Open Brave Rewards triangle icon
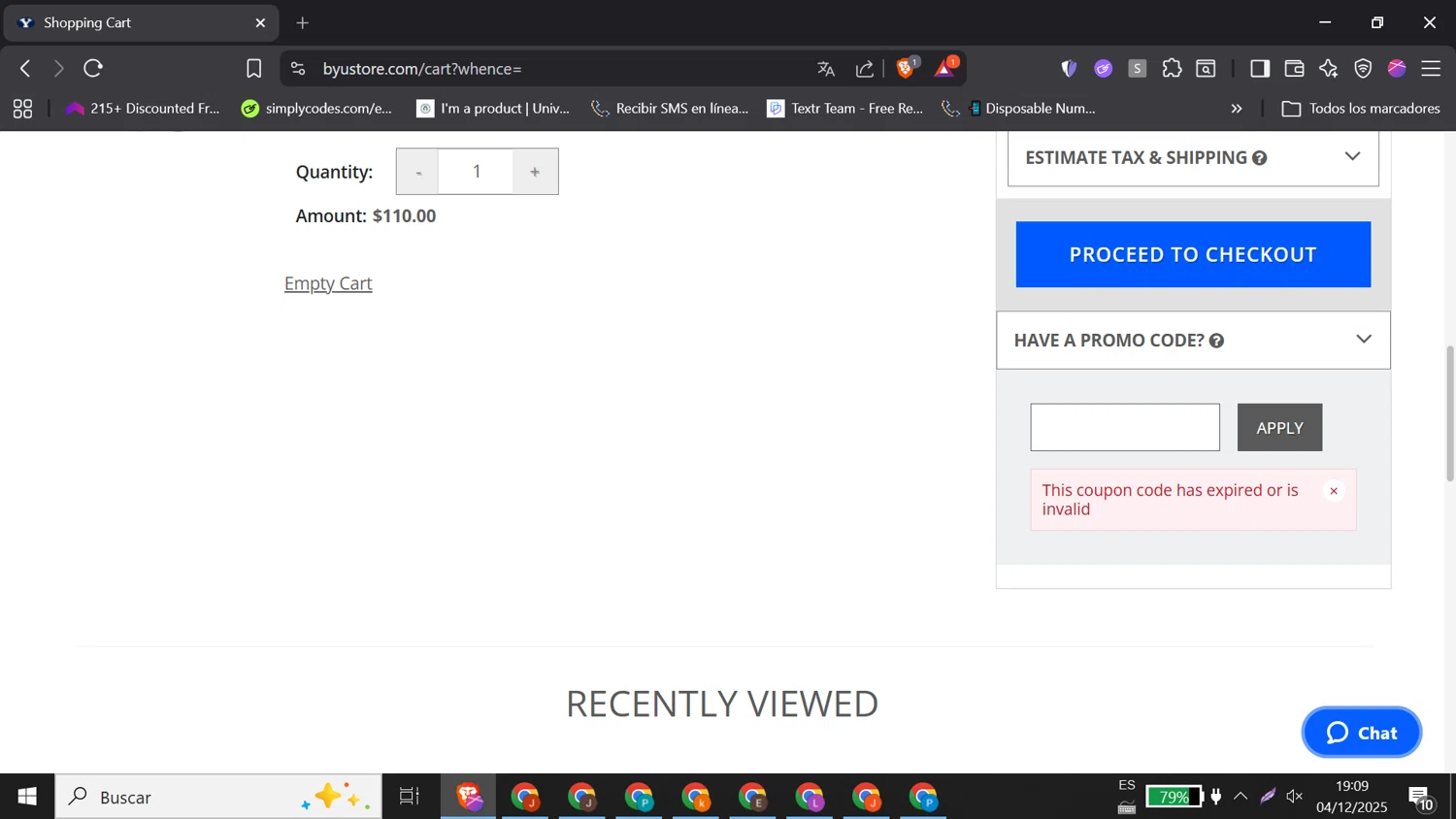 [945, 68]
